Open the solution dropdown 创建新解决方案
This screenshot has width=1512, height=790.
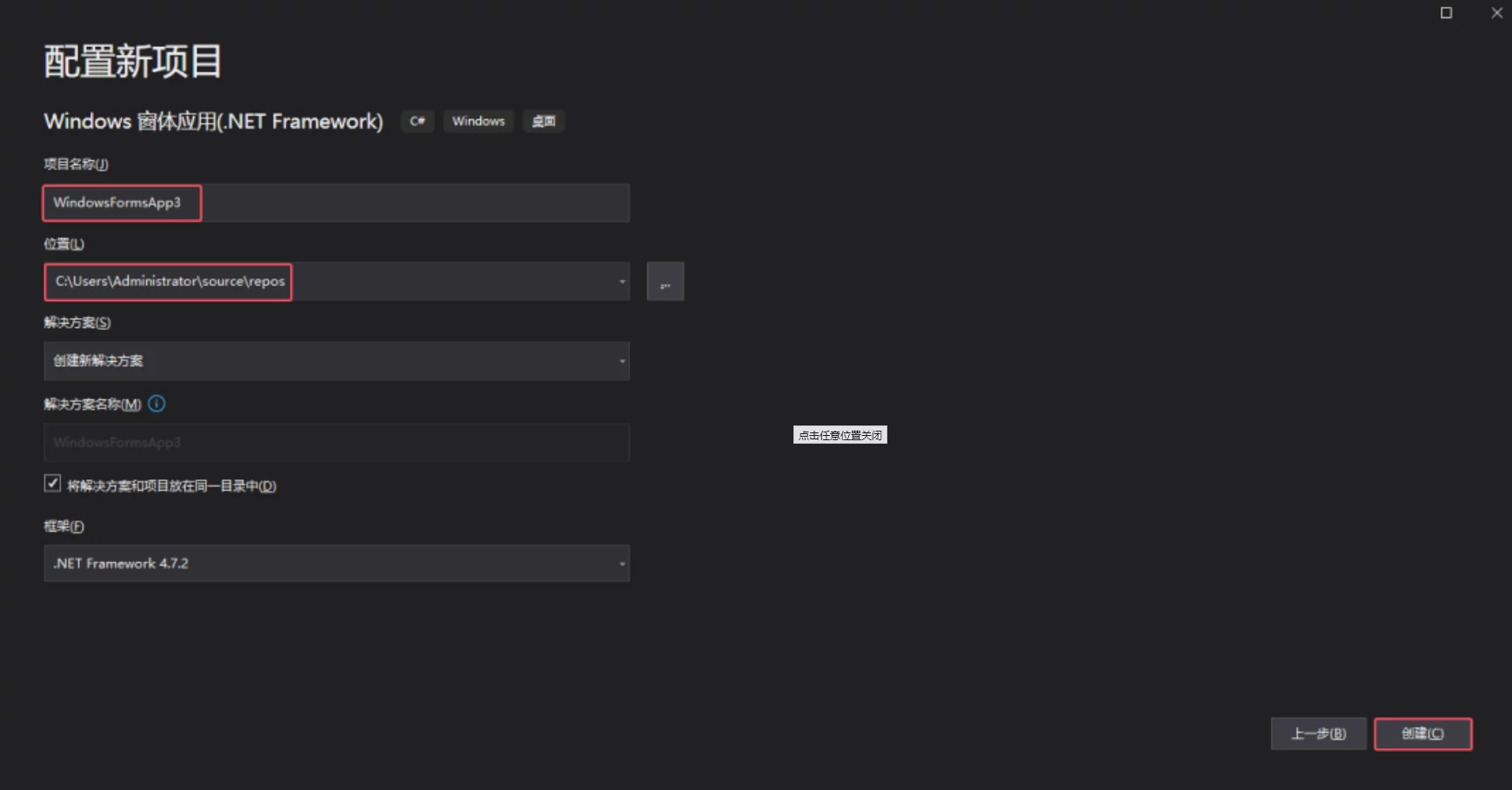coord(337,361)
